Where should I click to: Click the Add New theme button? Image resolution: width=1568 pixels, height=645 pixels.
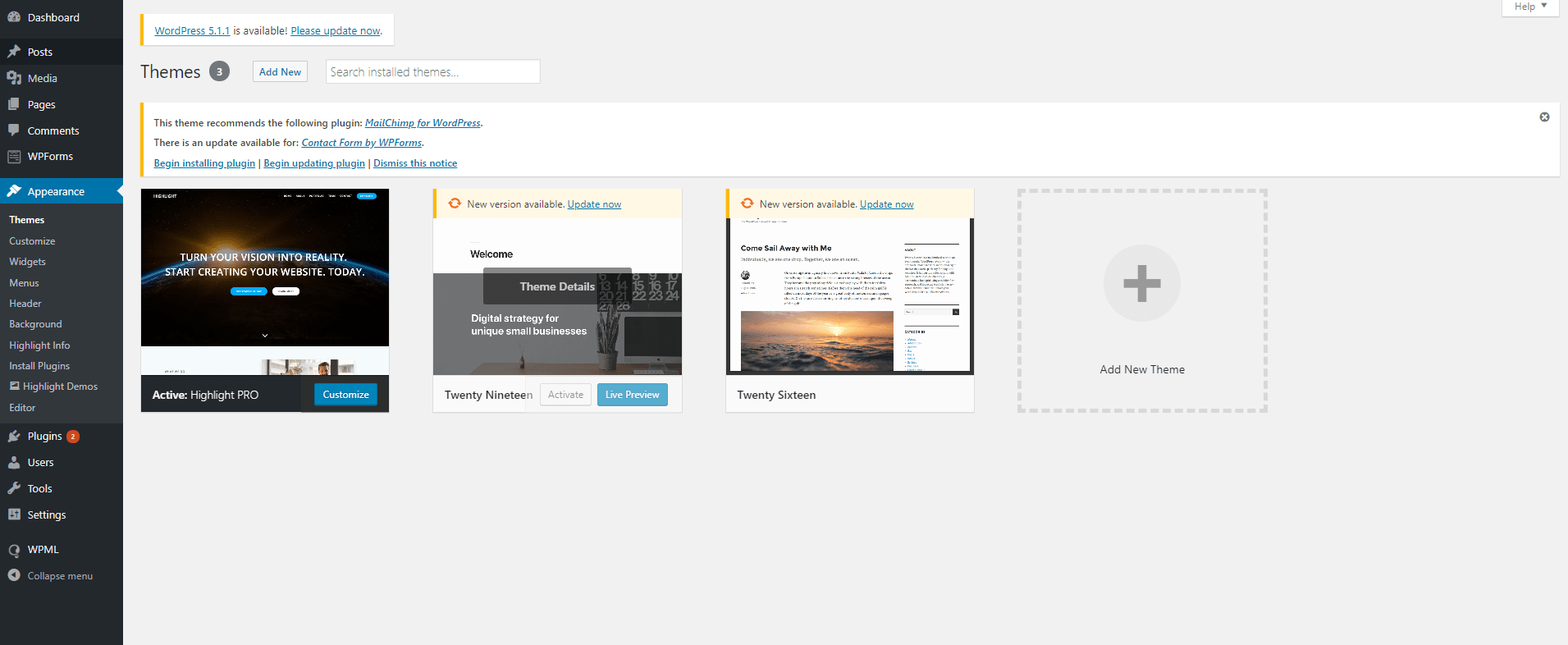pyautogui.click(x=280, y=72)
